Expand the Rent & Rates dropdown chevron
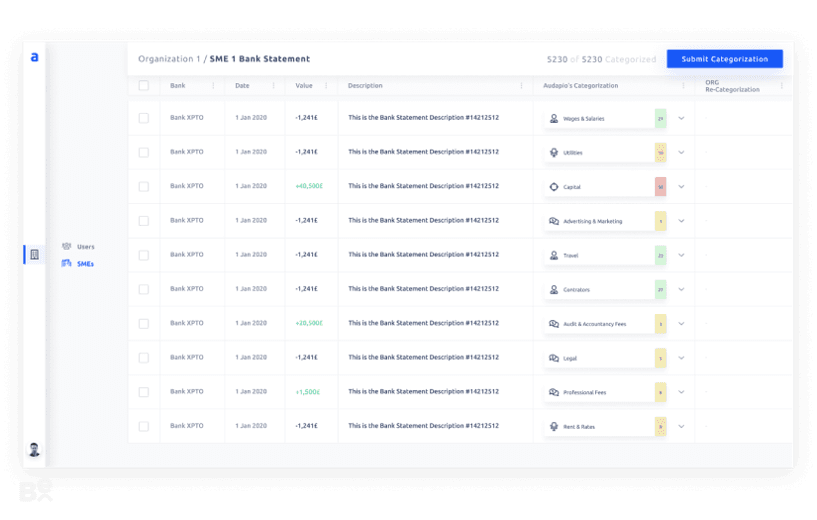Image resolution: width=817 pixels, height=520 pixels. [x=681, y=426]
